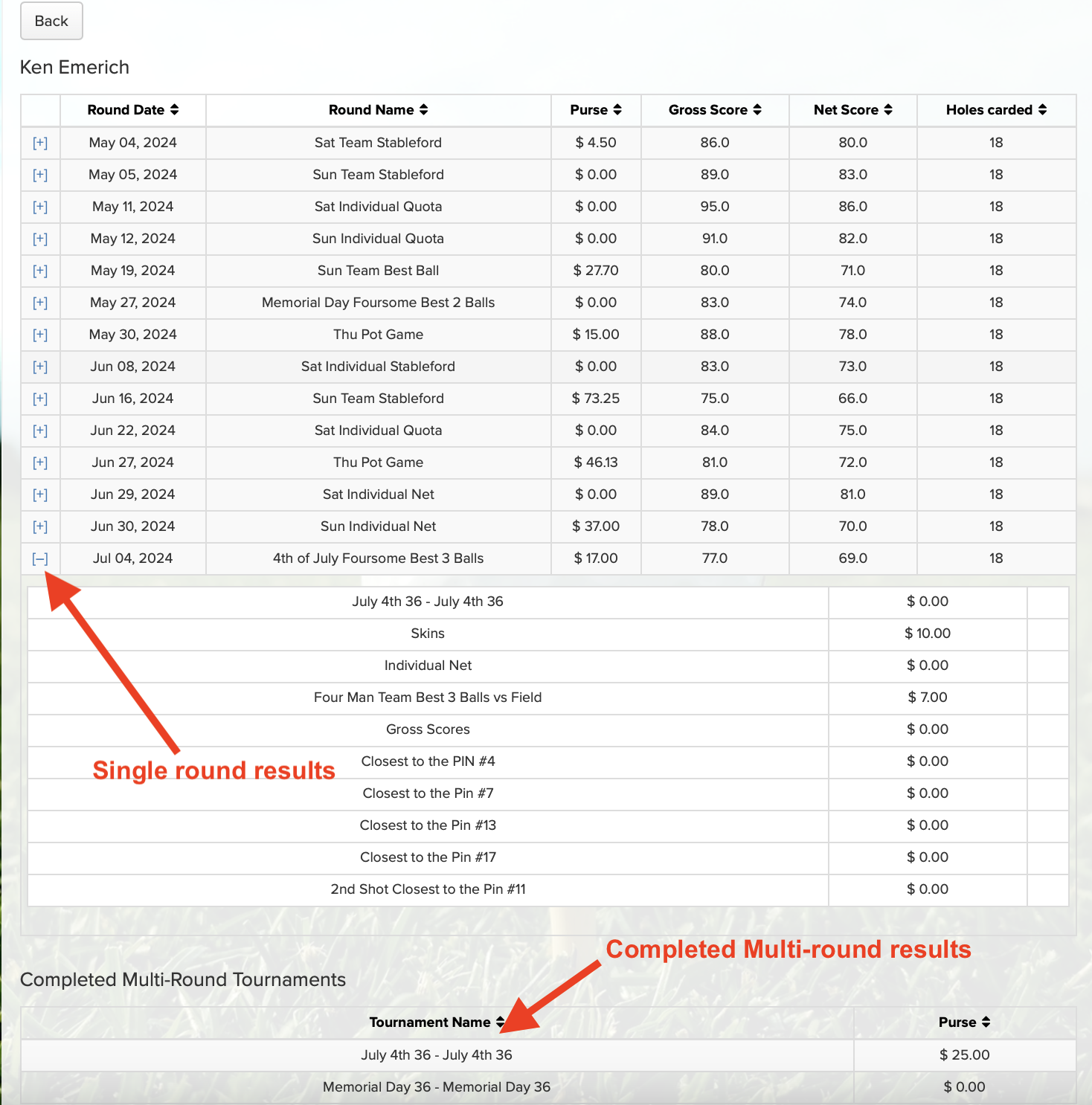Expand the Jun 16, 2024 round
The width and height of the screenshot is (1092, 1105).
(x=40, y=399)
